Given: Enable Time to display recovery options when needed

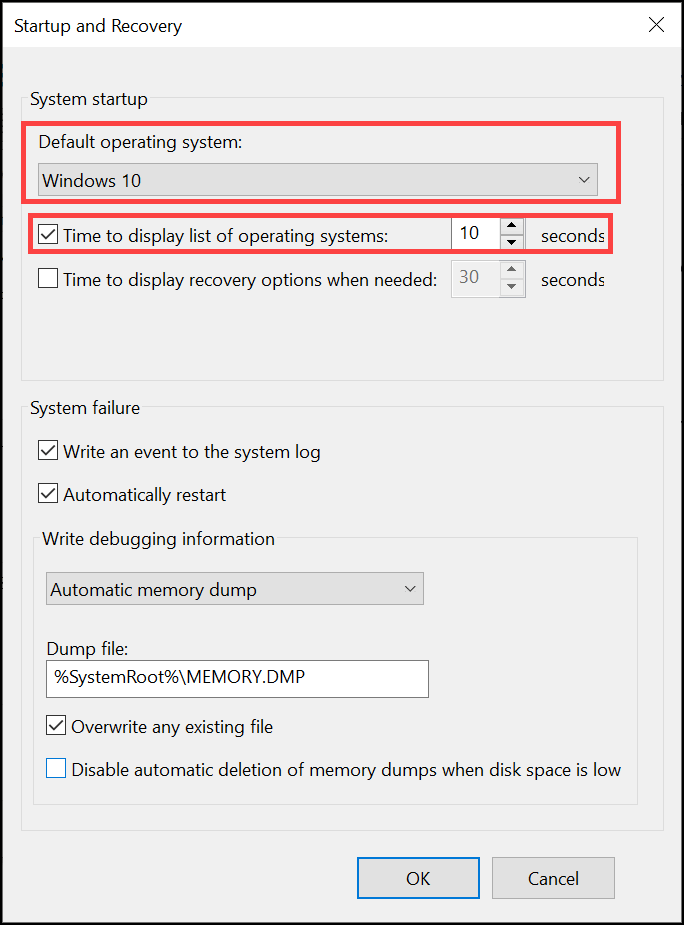Looking at the screenshot, I should click(x=47, y=279).
